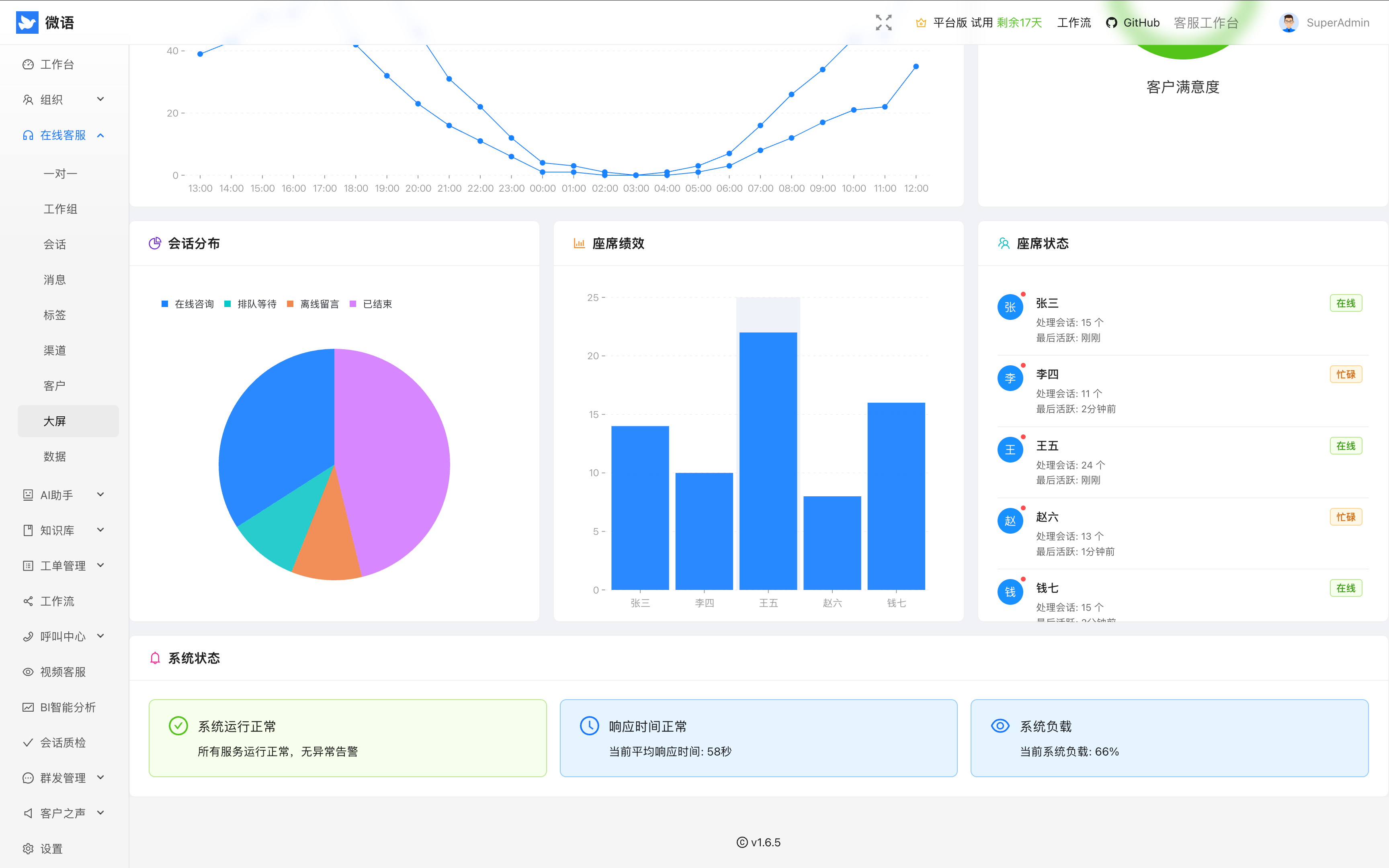Open the 一对一 submenu item
The image size is (1389, 868).
click(x=68, y=174)
